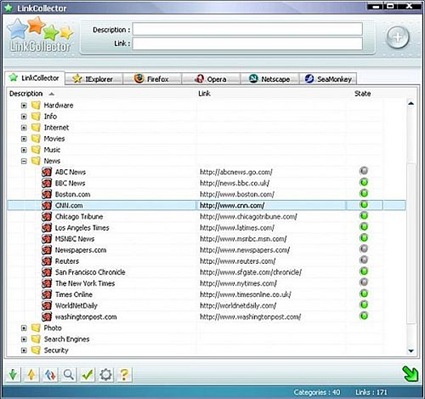425x399 pixels.
Task: Click the blue-red sync arrows toolbar icon
Action: point(50,375)
